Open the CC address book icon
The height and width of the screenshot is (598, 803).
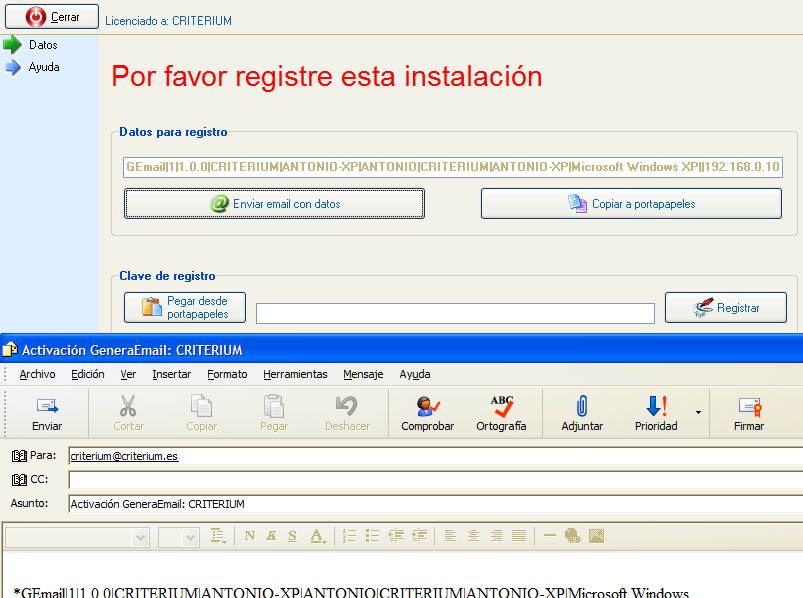click(19, 479)
